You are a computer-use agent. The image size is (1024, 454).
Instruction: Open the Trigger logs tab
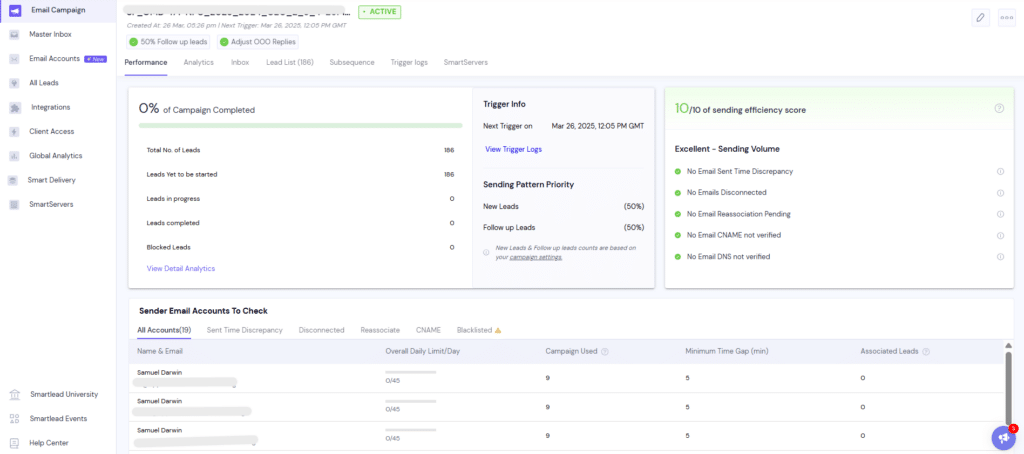tap(409, 63)
